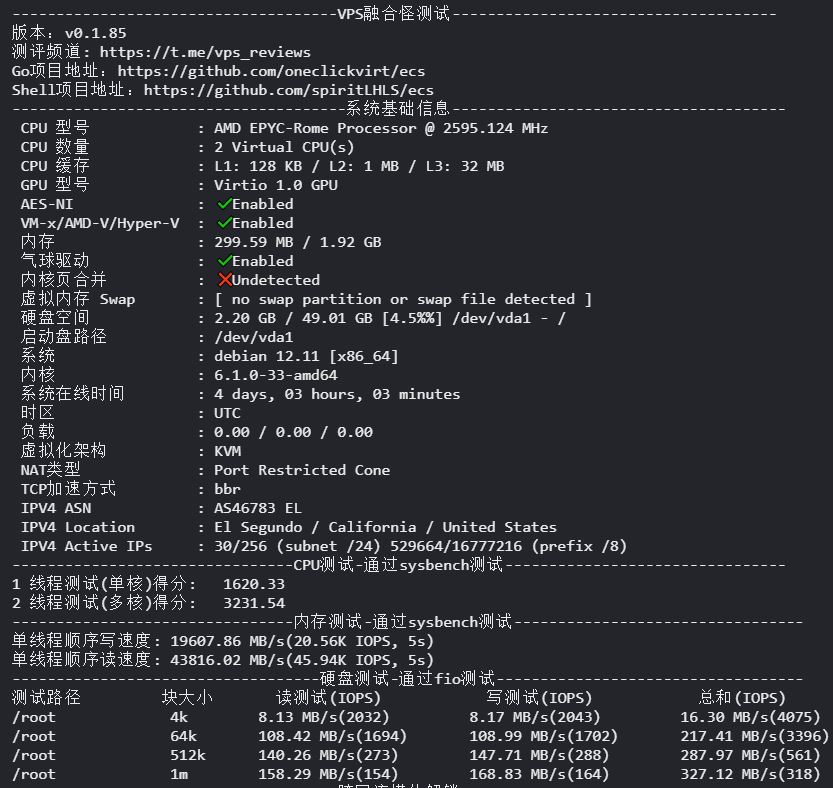
Task: Click the version text v0.1.85
Action: click(96, 33)
